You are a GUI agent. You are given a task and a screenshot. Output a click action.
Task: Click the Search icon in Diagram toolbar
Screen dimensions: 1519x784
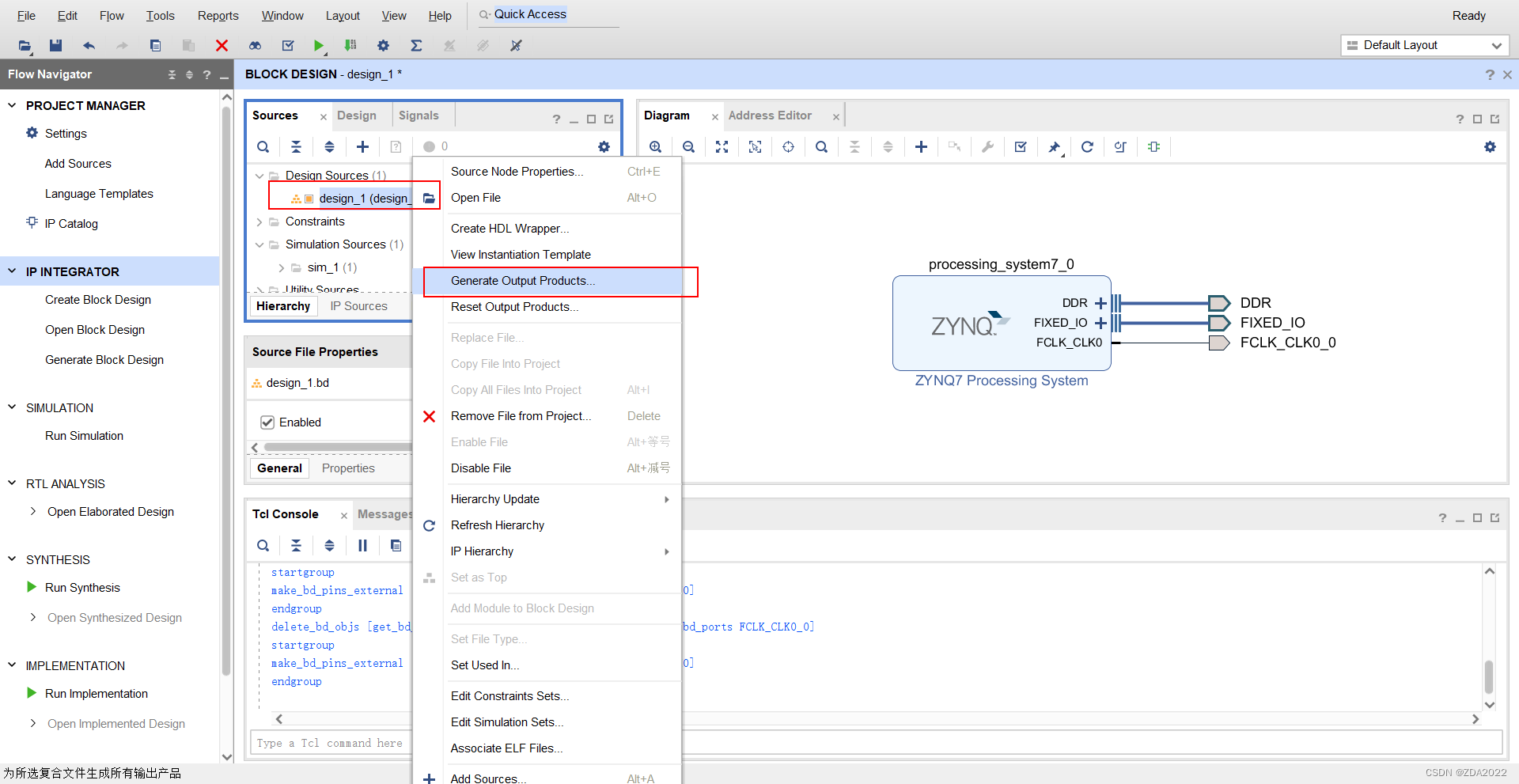[x=821, y=146]
